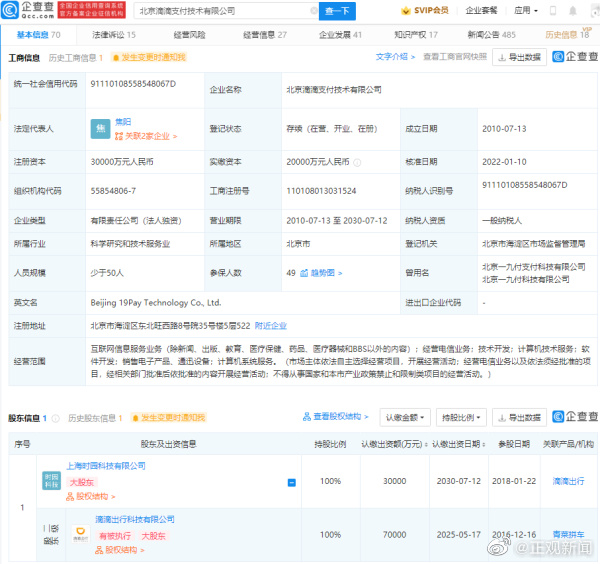Click the 有被执行 tag
Viewport: 600px width, 564px height.
click(x=115, y=536)
